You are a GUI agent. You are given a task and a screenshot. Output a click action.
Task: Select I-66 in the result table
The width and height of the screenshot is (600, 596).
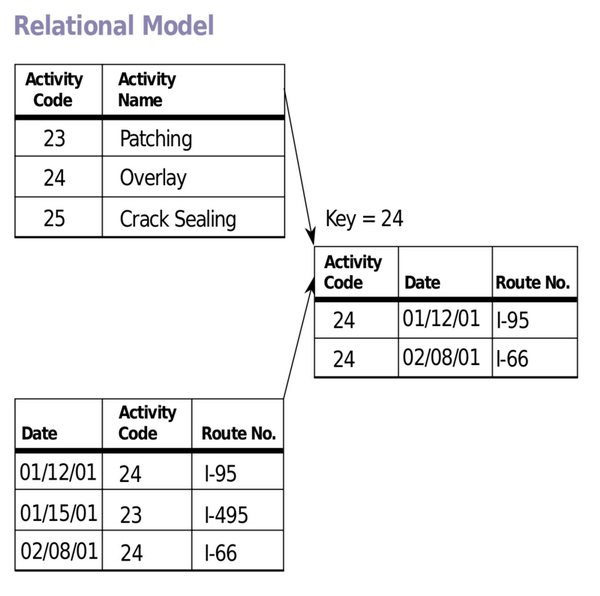click(x=512, y=359)
